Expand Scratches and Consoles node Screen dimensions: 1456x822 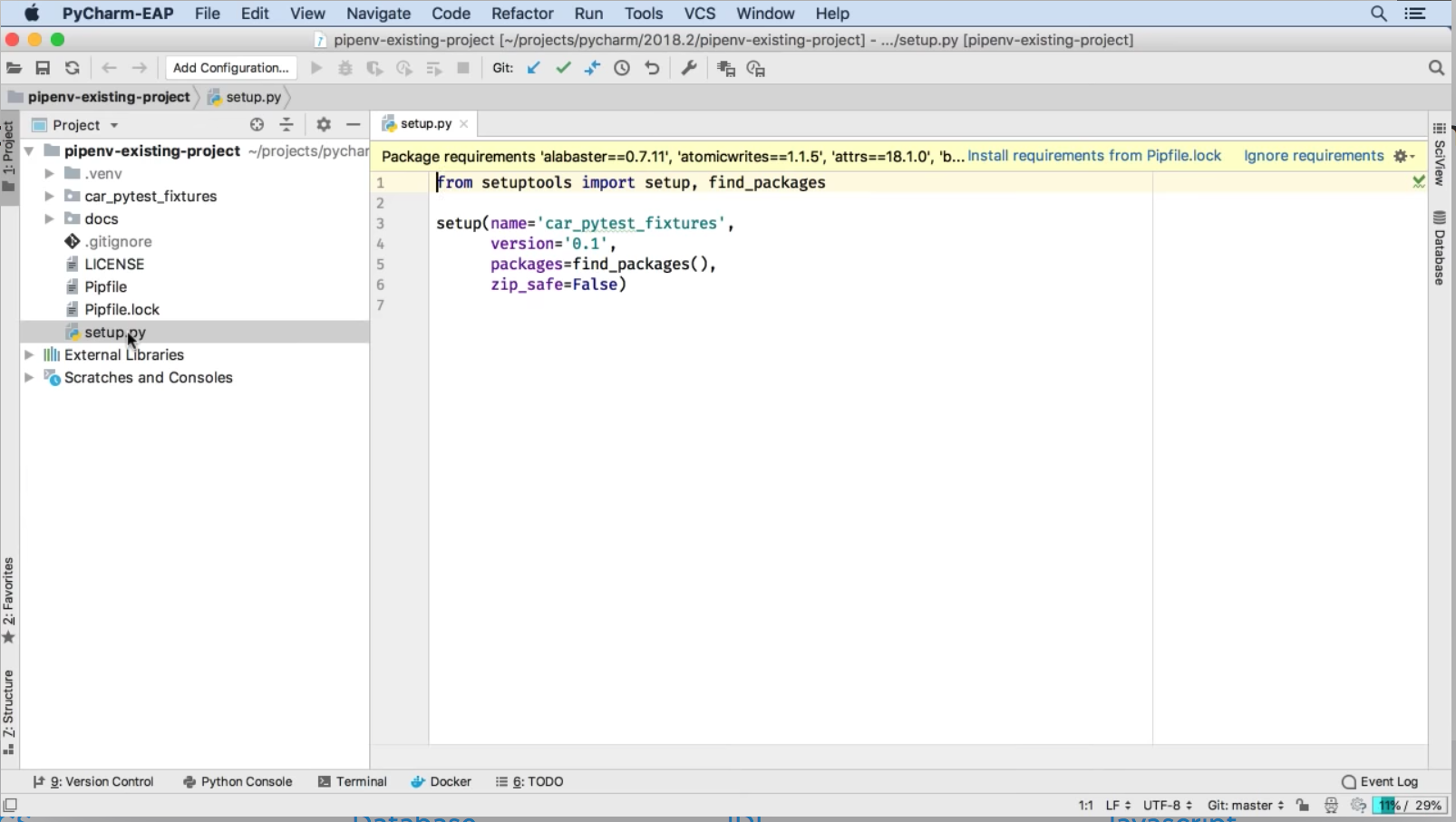29,378
